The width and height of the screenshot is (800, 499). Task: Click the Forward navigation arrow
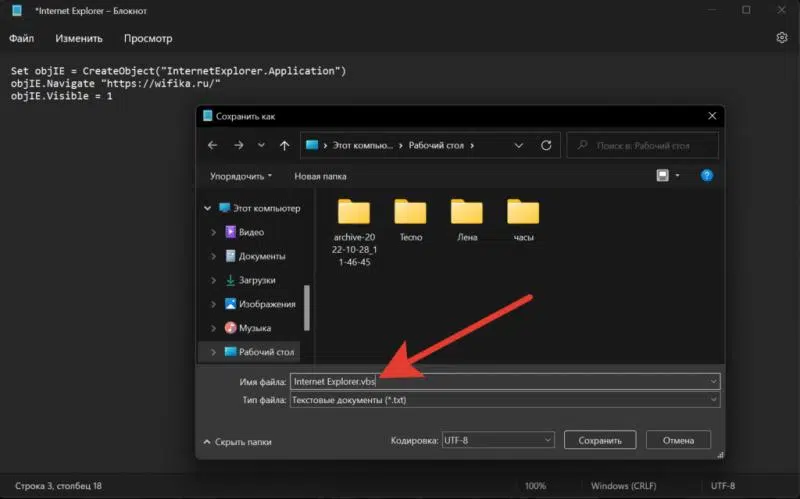click(x=238, y=145)
